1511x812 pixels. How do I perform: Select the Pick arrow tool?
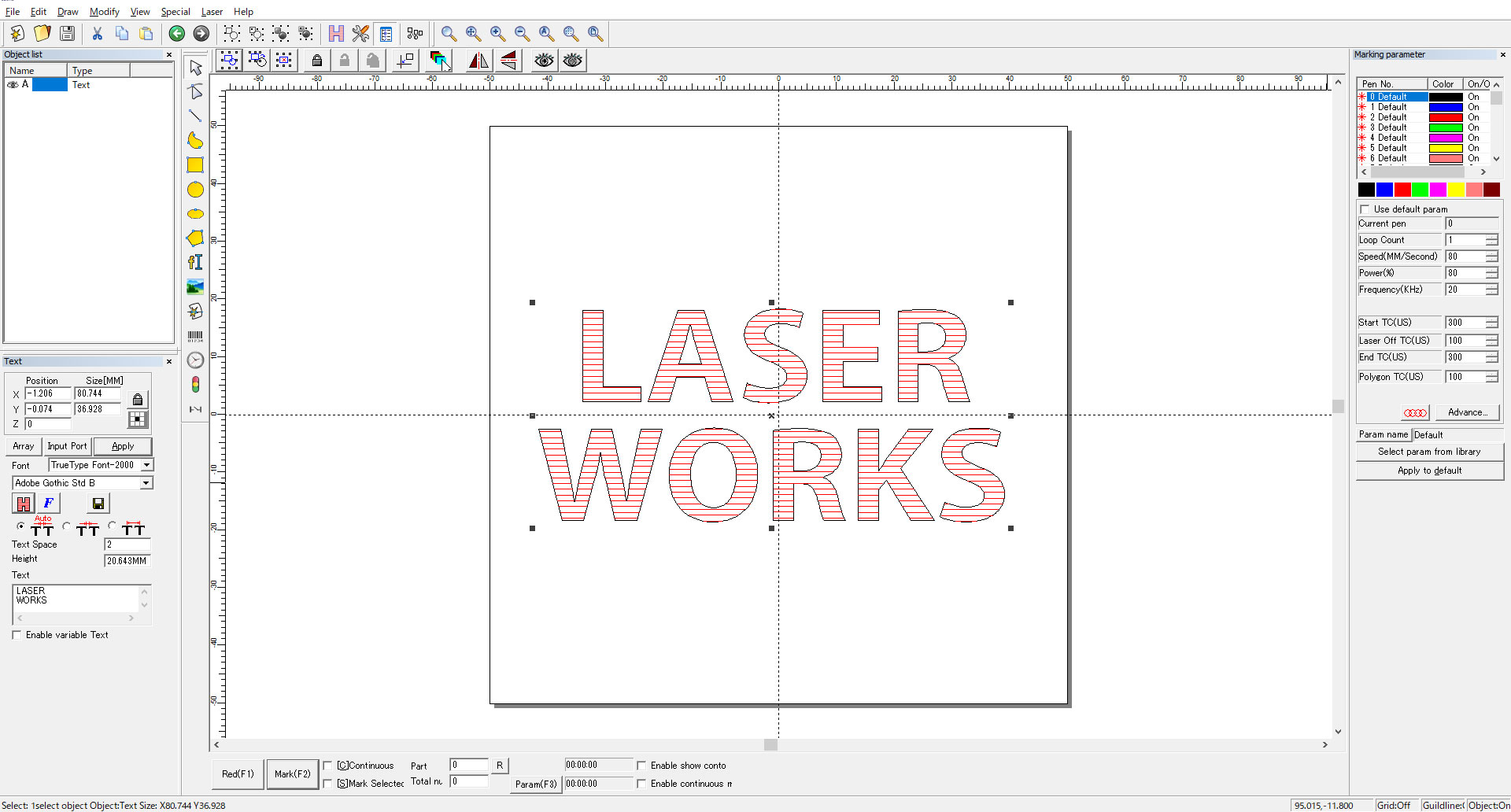(x=195, y=68)
